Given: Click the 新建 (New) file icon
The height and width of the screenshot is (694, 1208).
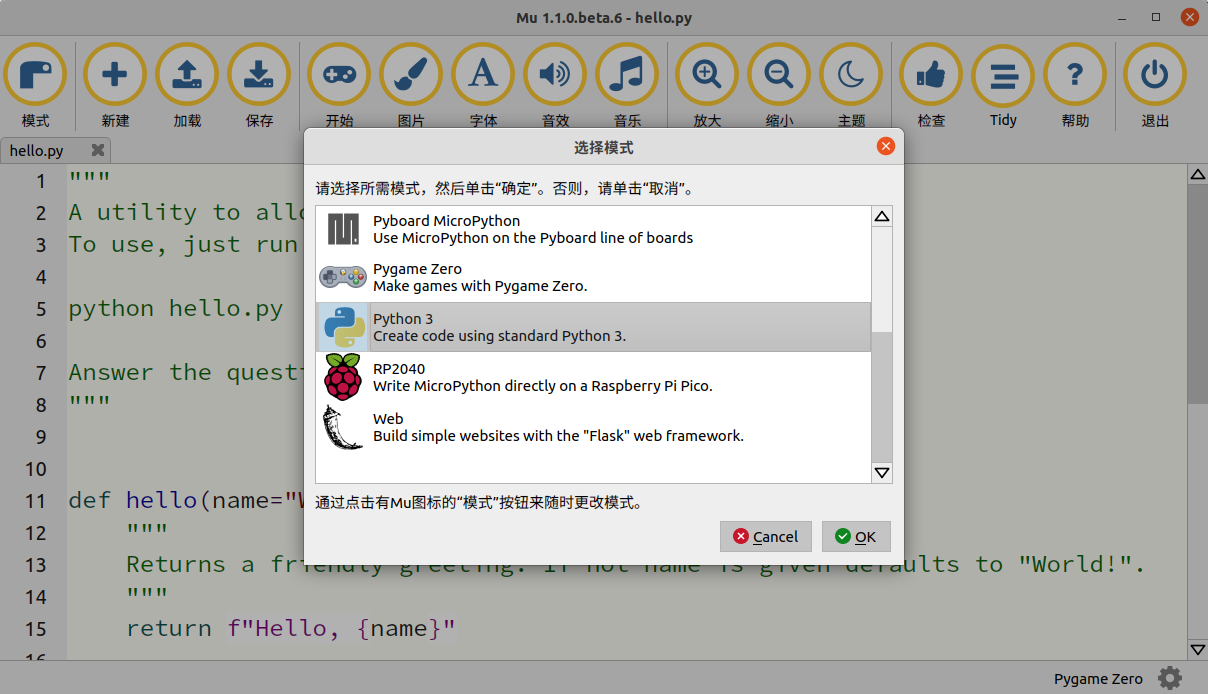Looking at the screenshot, I should pyautogui.click(x=115, y=75).
